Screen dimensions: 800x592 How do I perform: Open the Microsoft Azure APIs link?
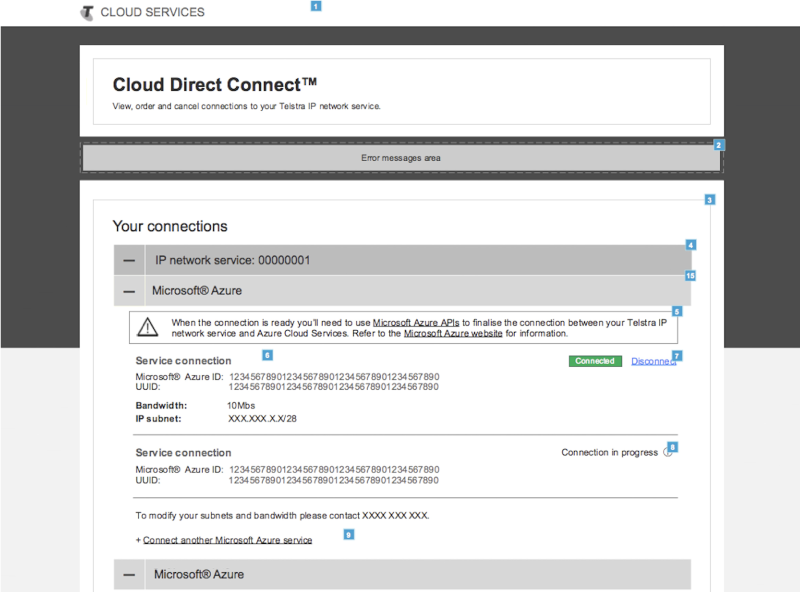point(416,323)
